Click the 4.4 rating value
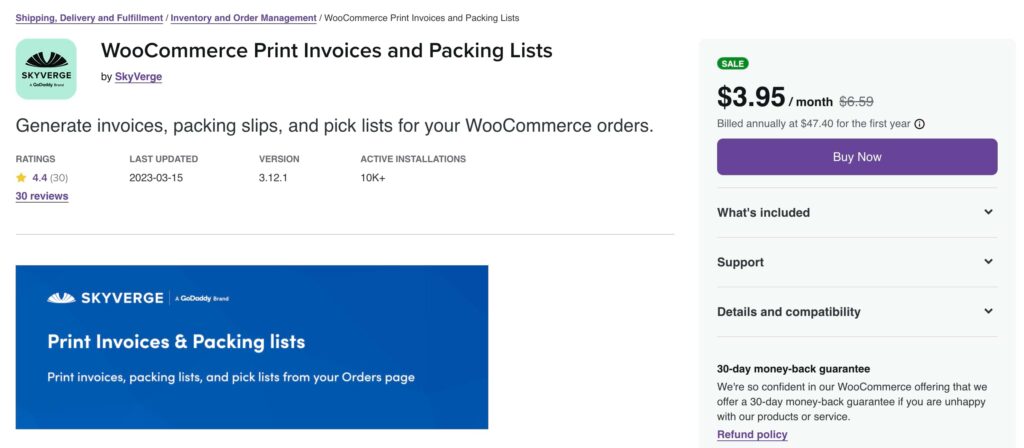Screen dimensions: 1024x448 pyautogui.click(x=40, y=178)
